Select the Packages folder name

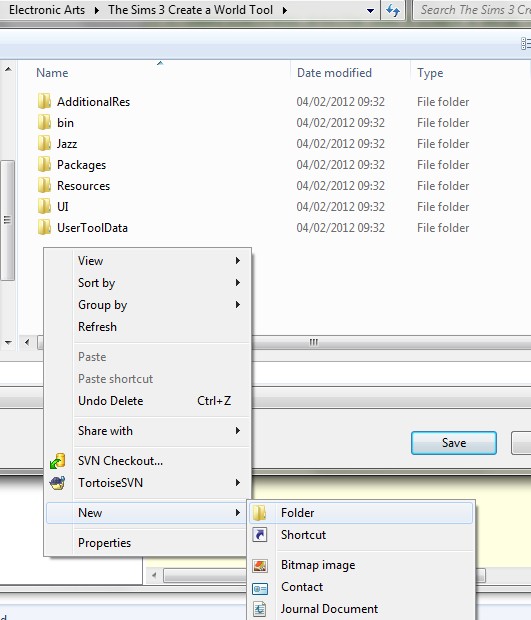pyautogui.click(x=81, y=165)
